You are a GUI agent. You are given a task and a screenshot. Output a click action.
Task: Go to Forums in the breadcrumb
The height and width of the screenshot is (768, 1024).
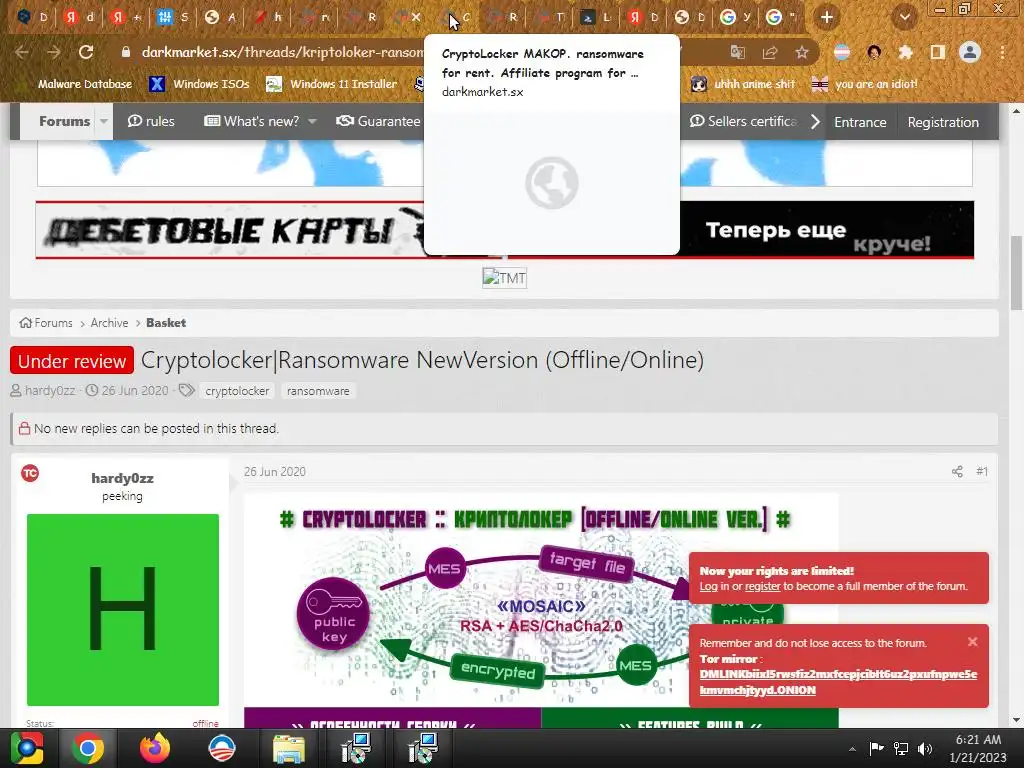[x=46, y=323]
